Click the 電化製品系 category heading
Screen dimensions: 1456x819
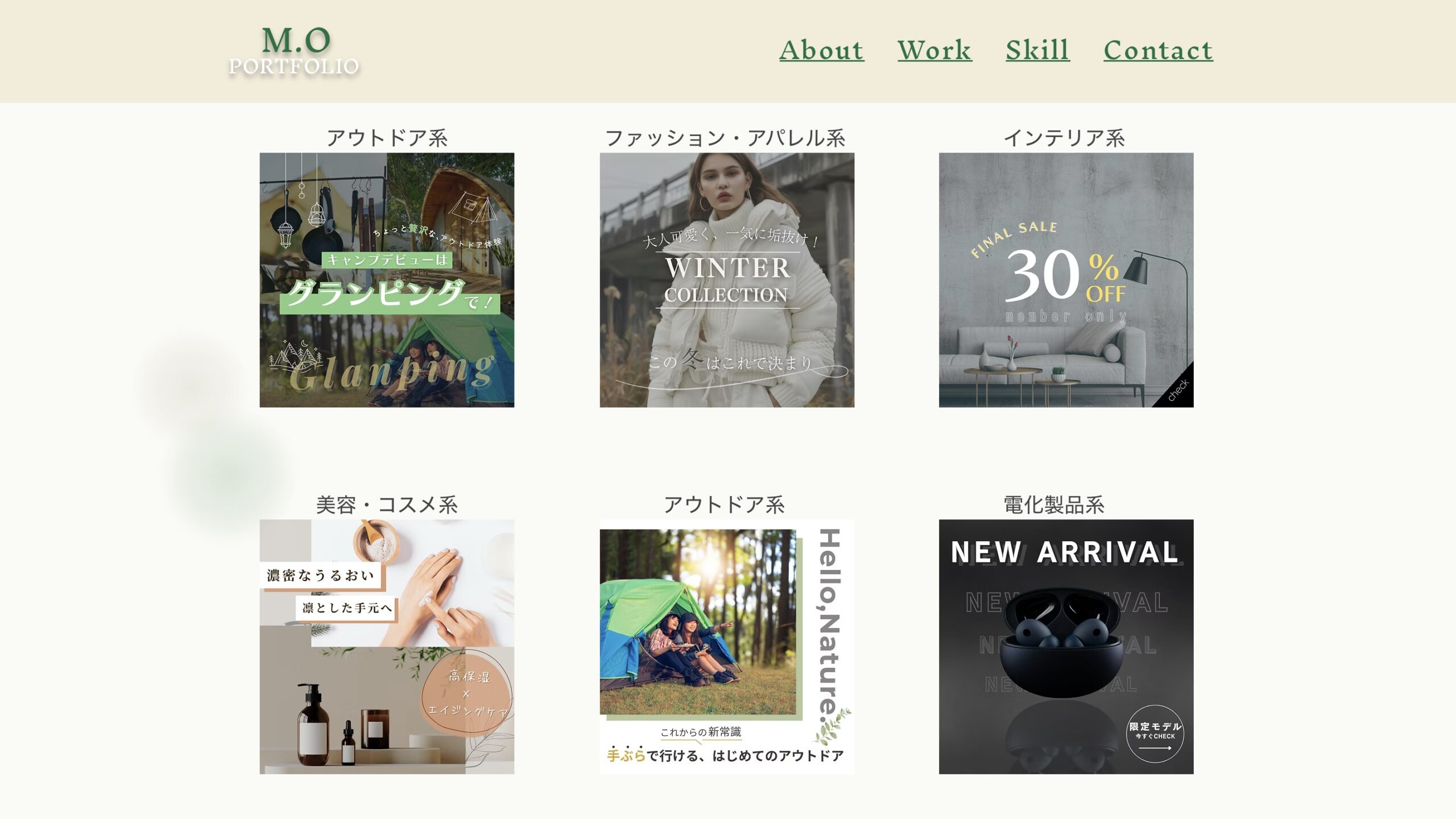(x=1054, y=505)
